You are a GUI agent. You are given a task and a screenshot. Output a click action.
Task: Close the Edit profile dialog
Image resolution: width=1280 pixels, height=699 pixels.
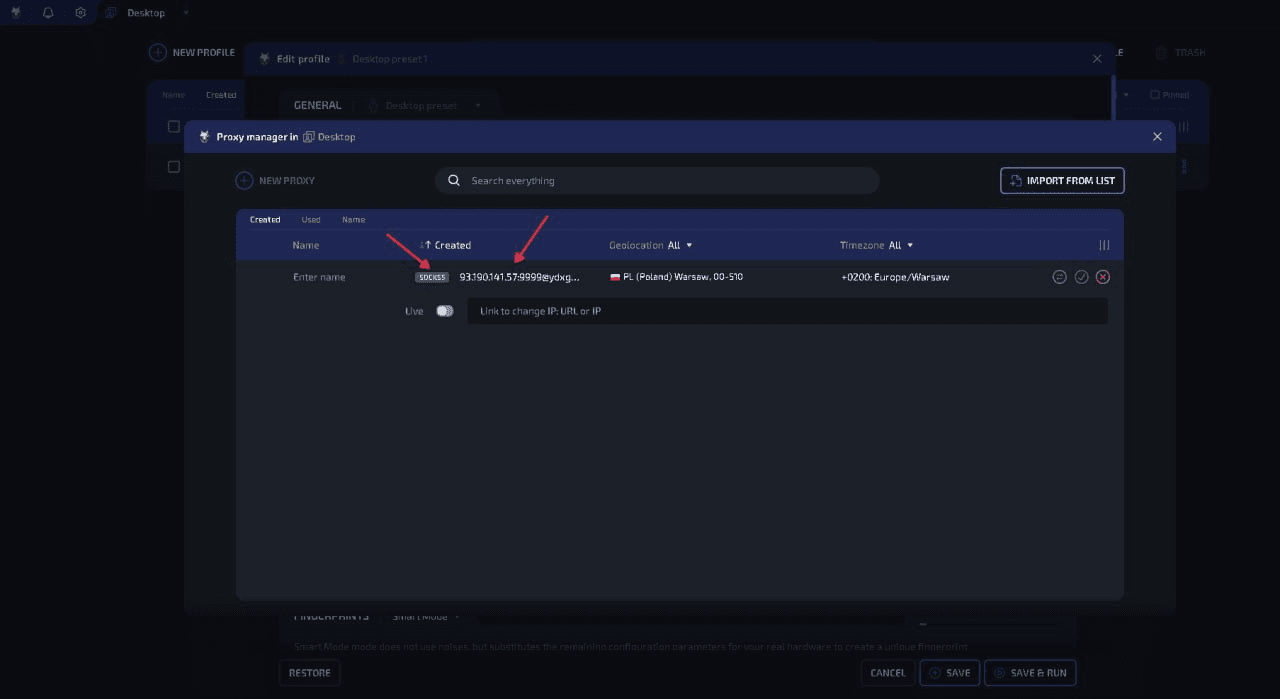(1097, 59)
